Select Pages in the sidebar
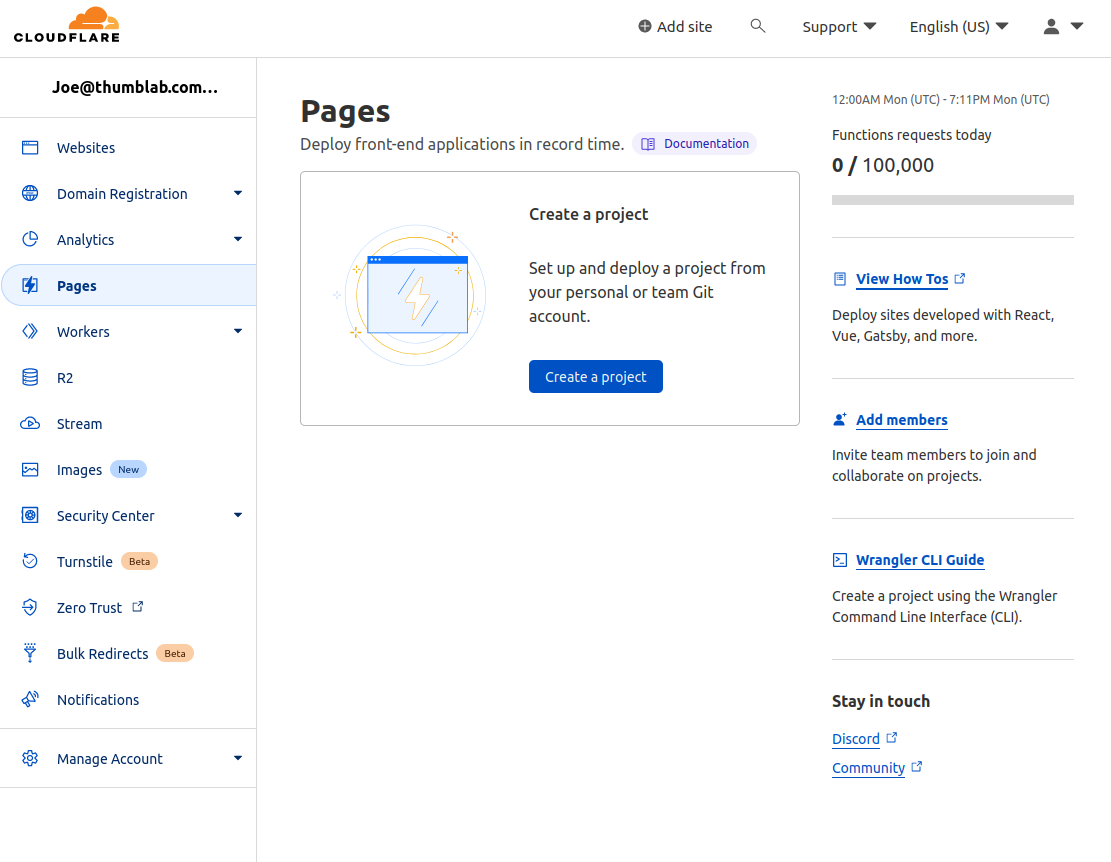Viewport: 1111px width, 862px height. pos(128,285)
